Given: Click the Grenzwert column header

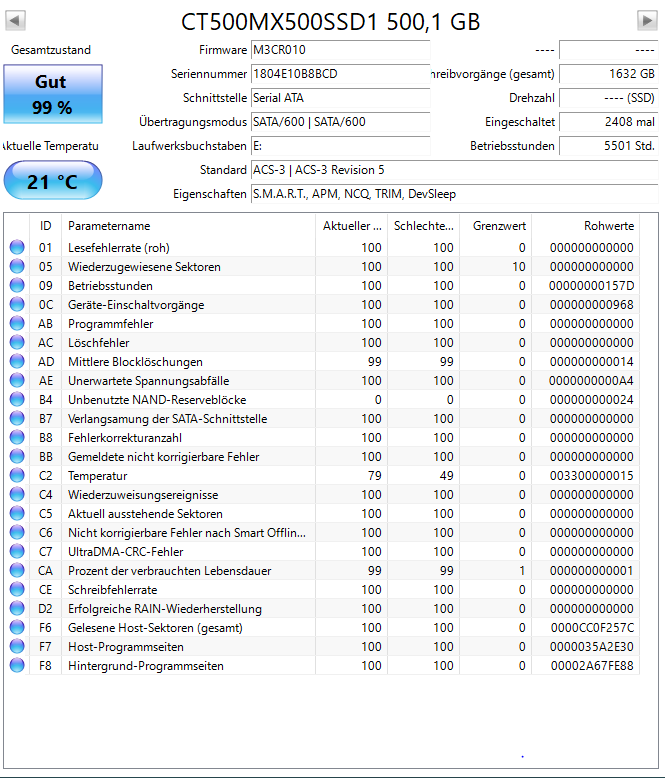Looking at the screenshot, I should pyautogui.click(x=496, y=226).
